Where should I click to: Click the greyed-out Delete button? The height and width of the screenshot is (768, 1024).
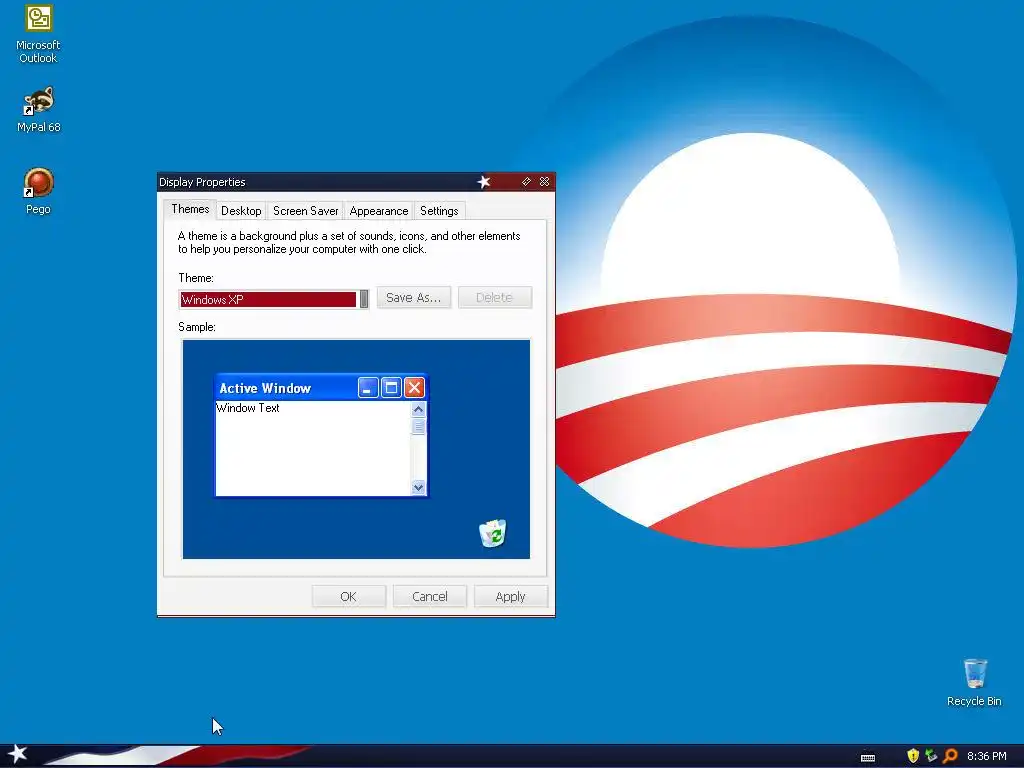click(x=494, y=298)
